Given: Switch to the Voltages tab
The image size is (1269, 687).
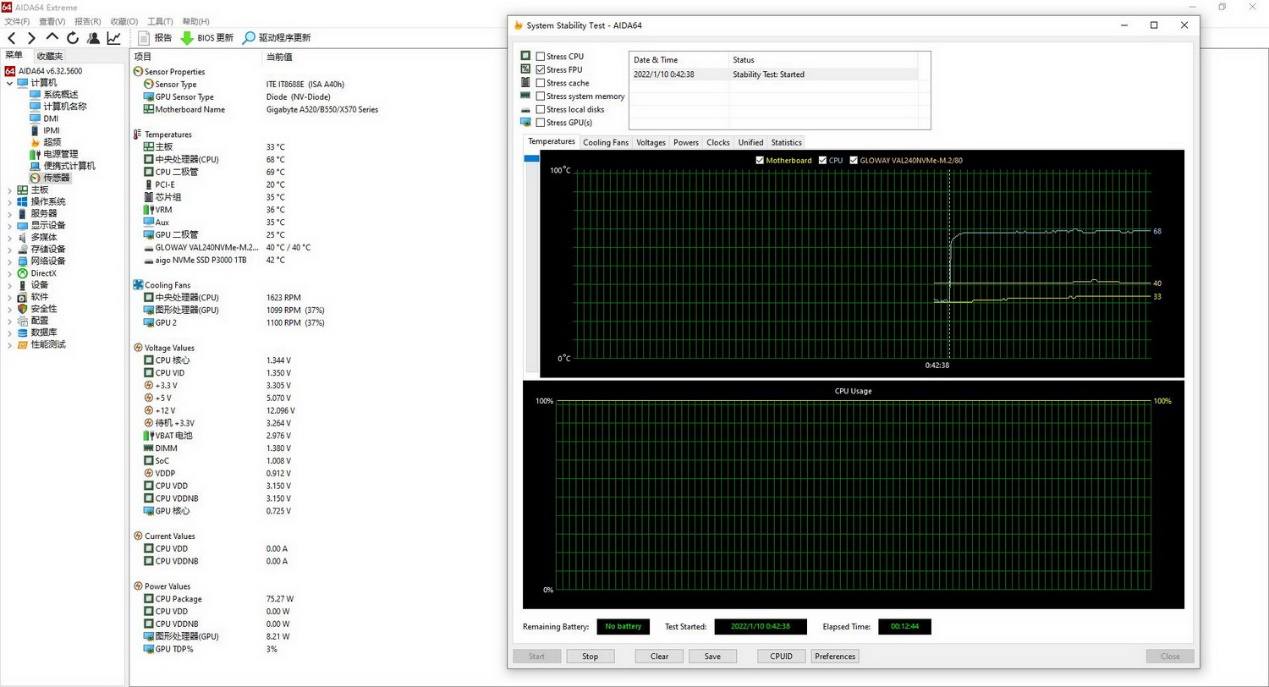Looking at the screenshot, I should (651, 142).
